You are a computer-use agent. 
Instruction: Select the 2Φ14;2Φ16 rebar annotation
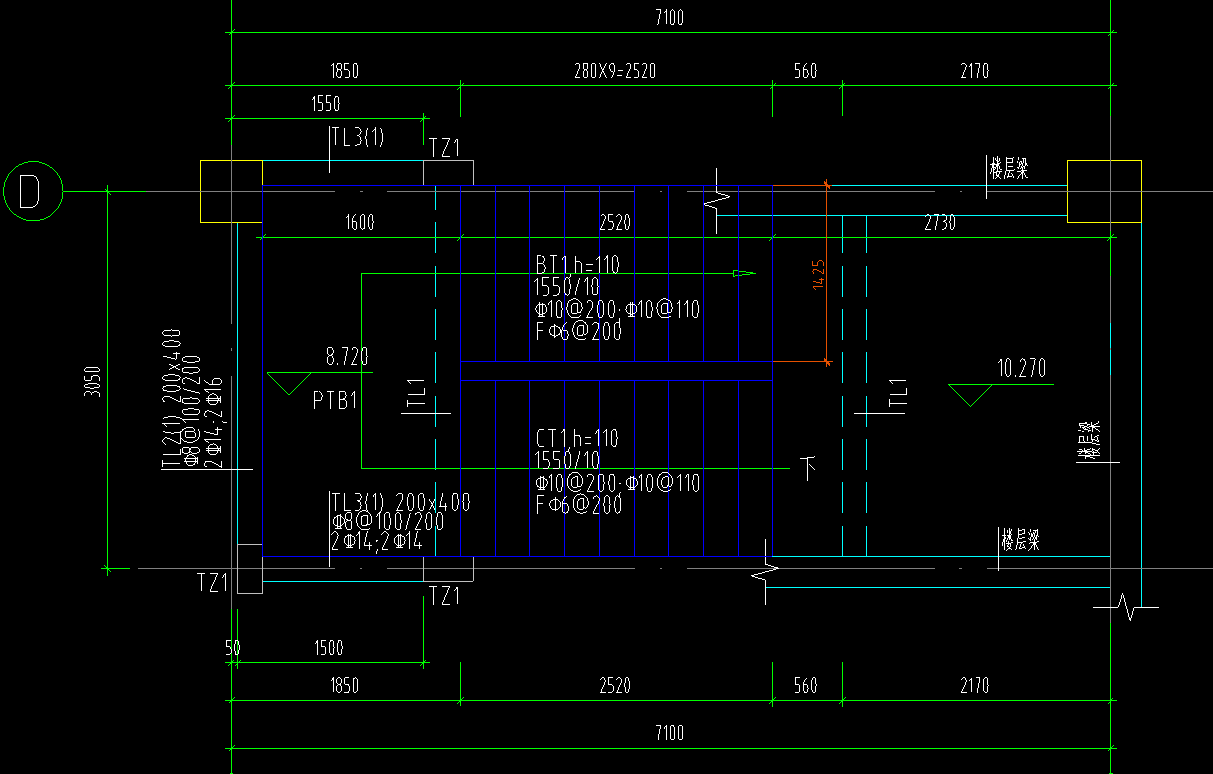[214, 422]
